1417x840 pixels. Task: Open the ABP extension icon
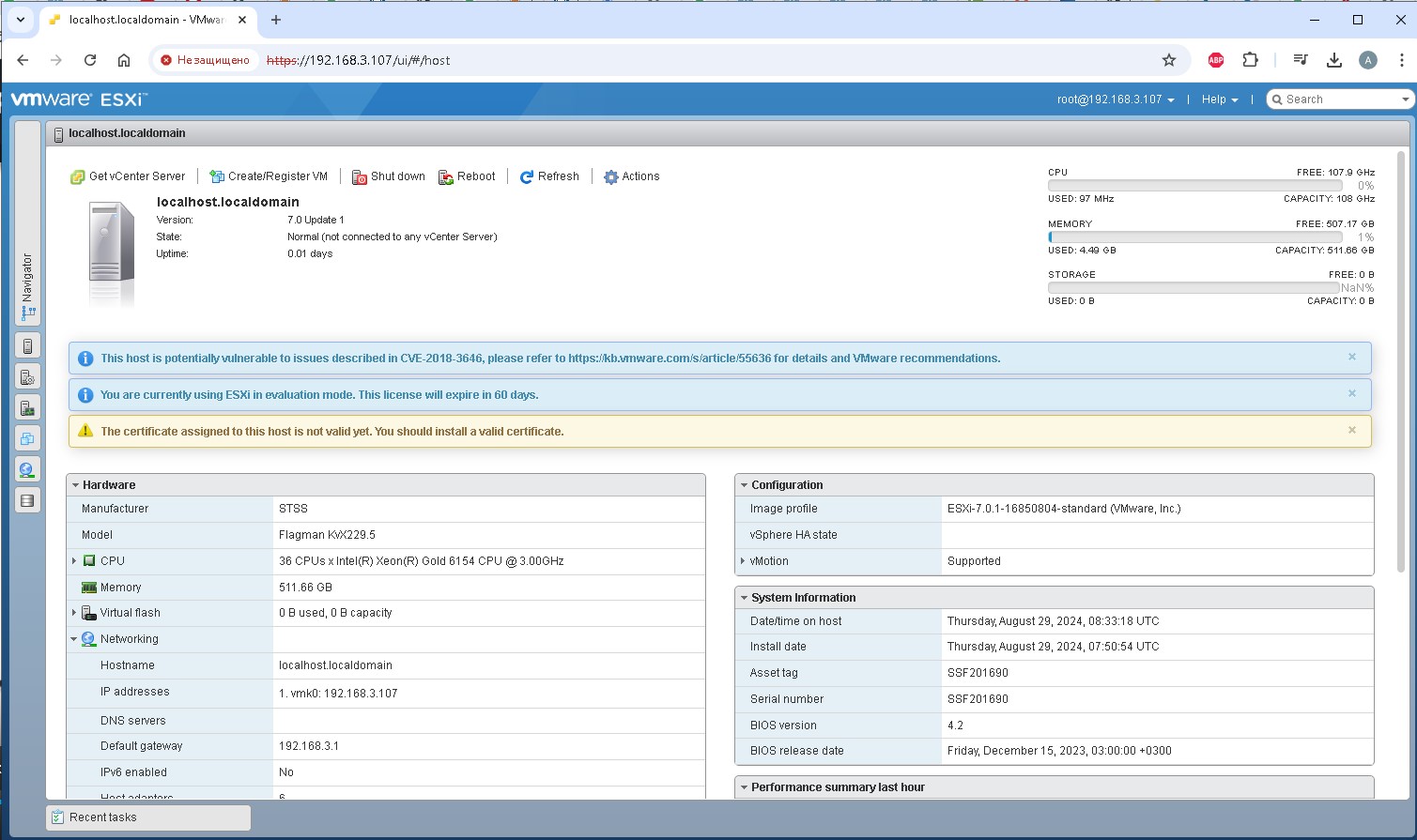pyautogui.click(x=1216, y=60)
